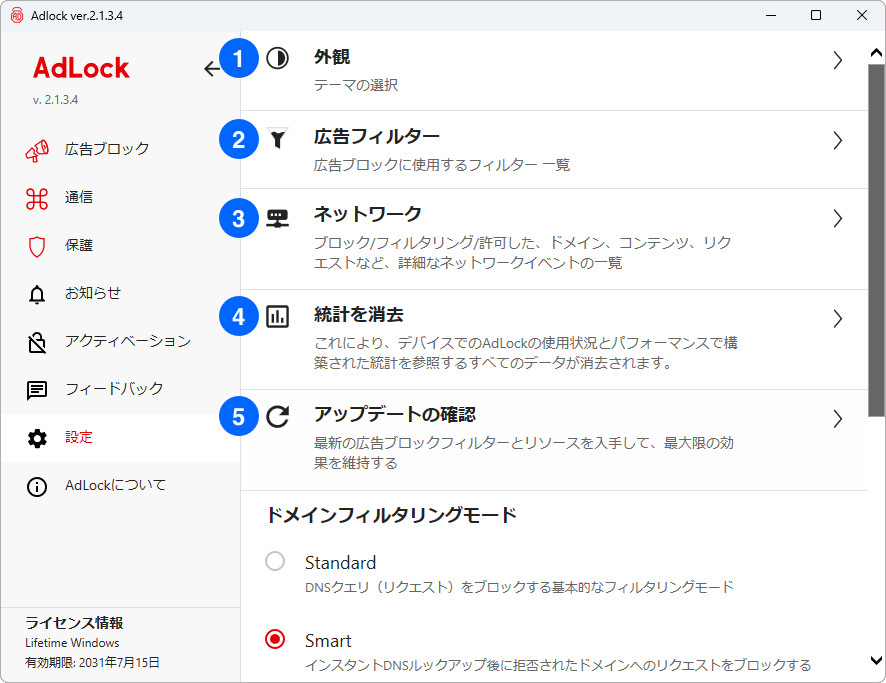
Task: Click the contrast icon next to 外観
Action: click(x=277, y=59)
